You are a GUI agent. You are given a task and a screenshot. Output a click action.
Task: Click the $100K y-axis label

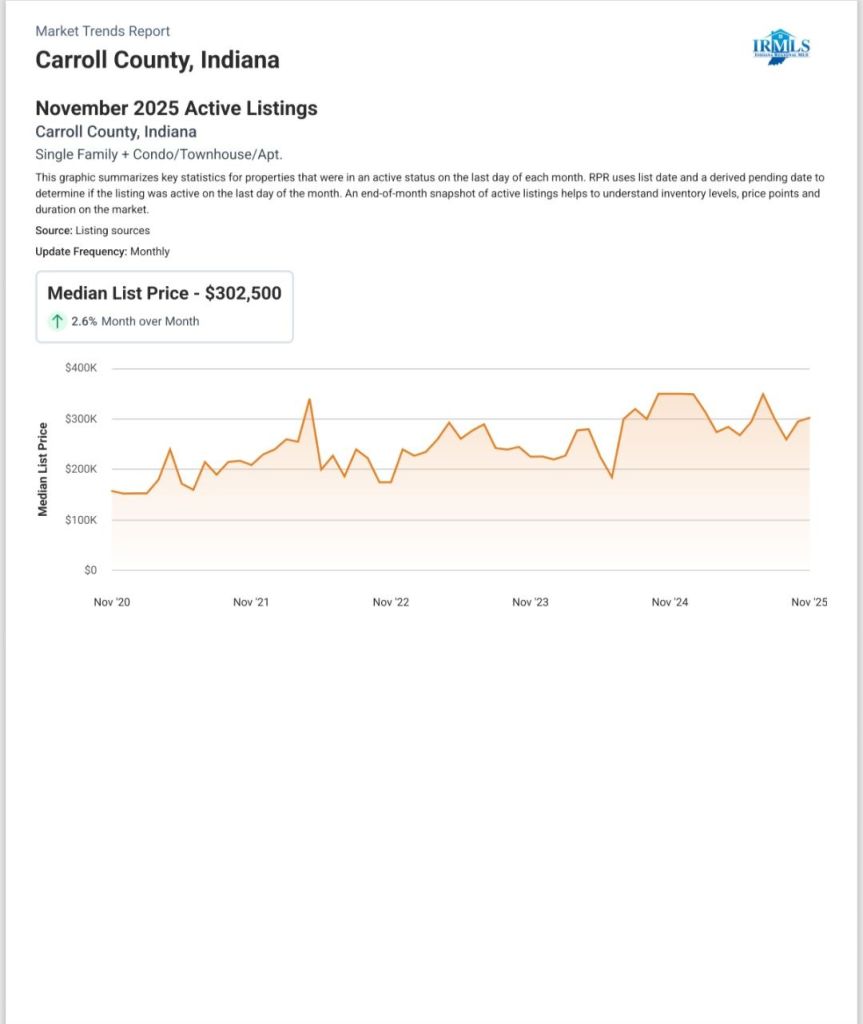80,520
